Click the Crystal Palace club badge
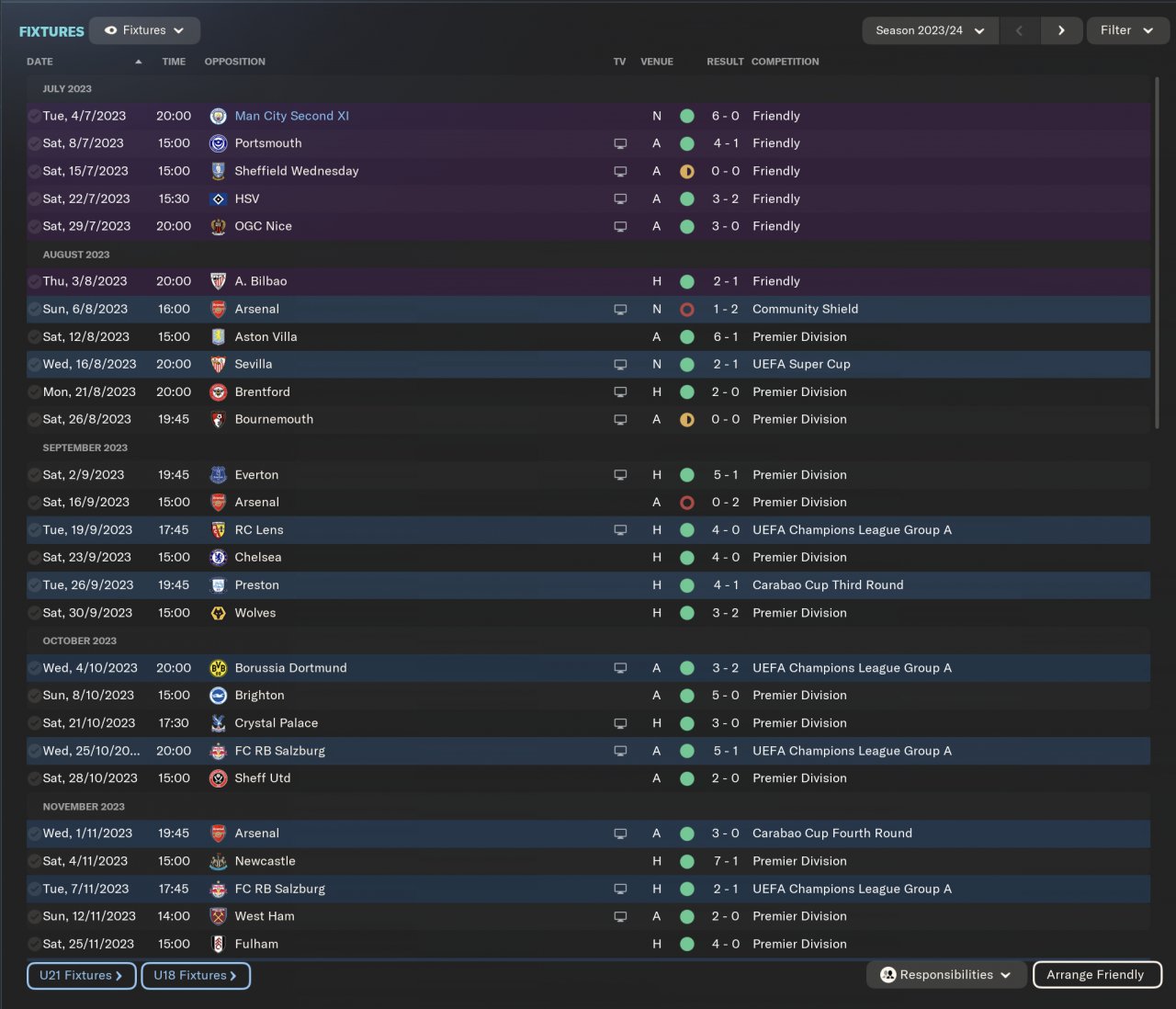The height and width of the screenshot is (1009, 1176). (x=218, y=723)
